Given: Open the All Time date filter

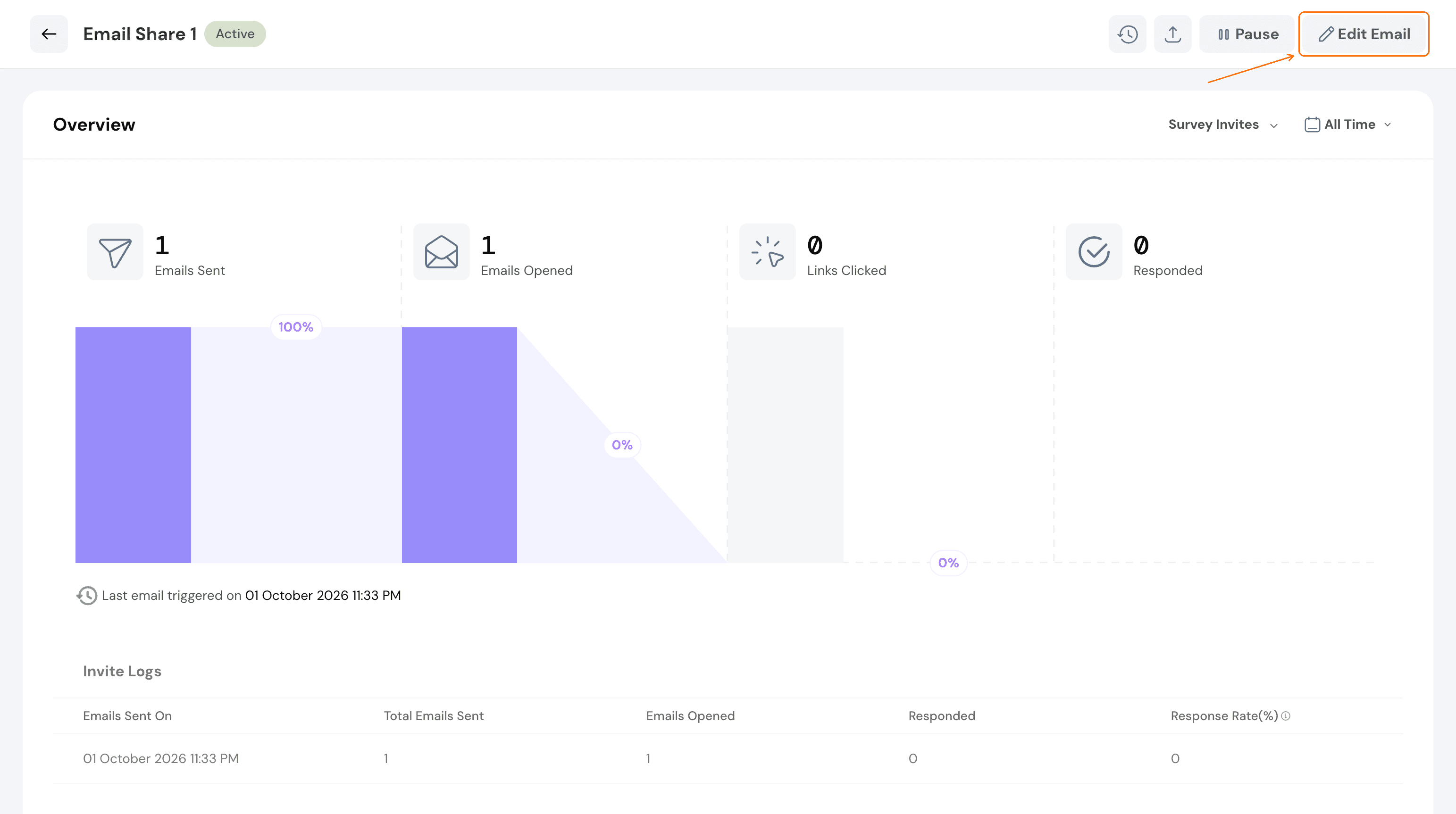Looking at the screenshot, I should [x=1348, y=125].
